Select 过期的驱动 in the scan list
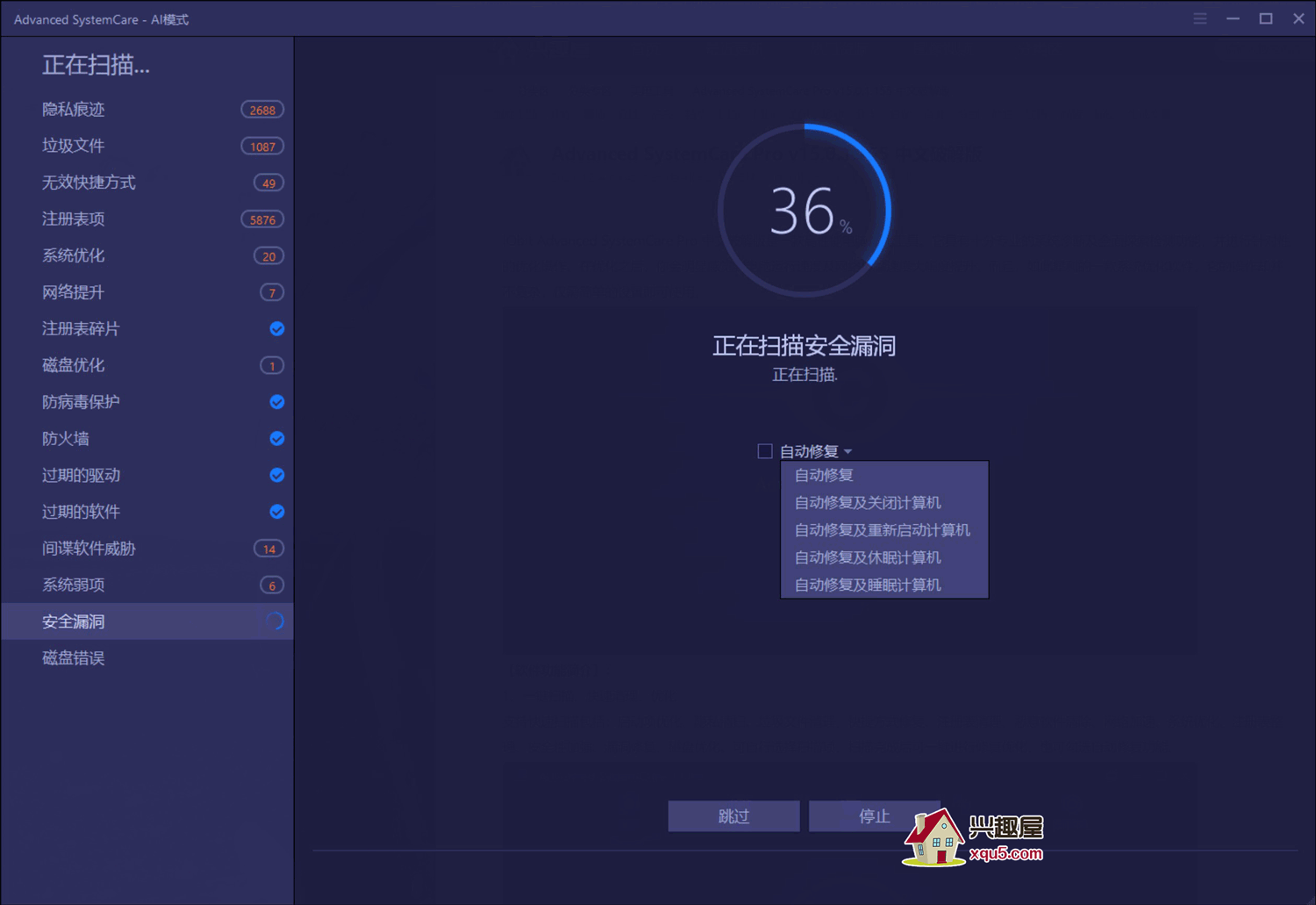 (147, 475)
